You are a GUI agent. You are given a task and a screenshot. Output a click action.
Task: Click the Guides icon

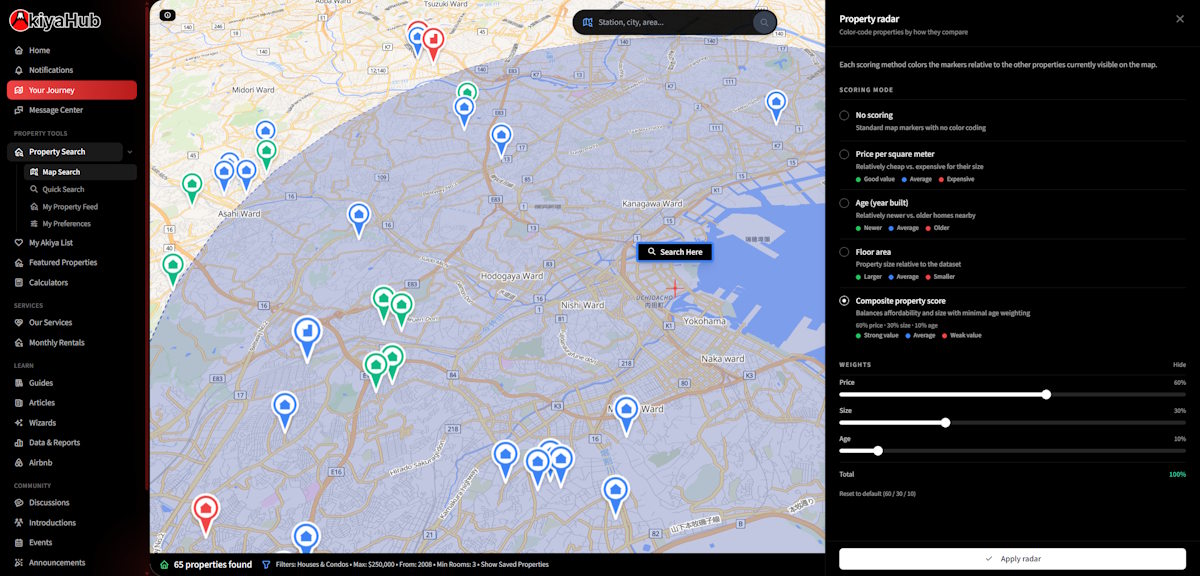[19, 383]
